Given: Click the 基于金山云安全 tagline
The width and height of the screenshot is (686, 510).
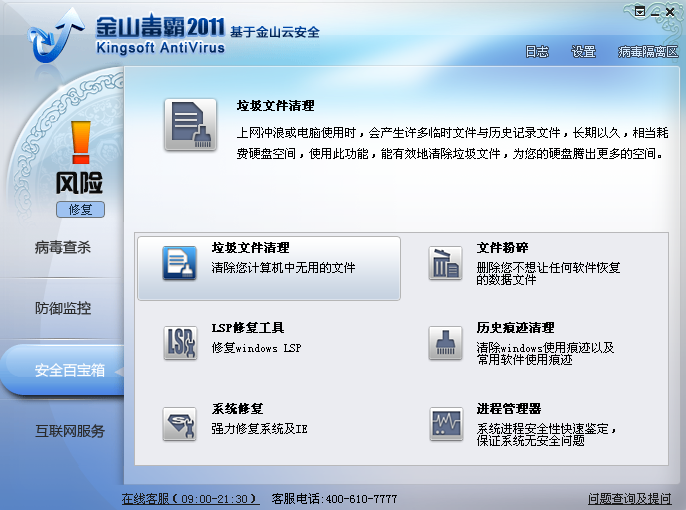Looking at the screenshot, I should [275, 31].
